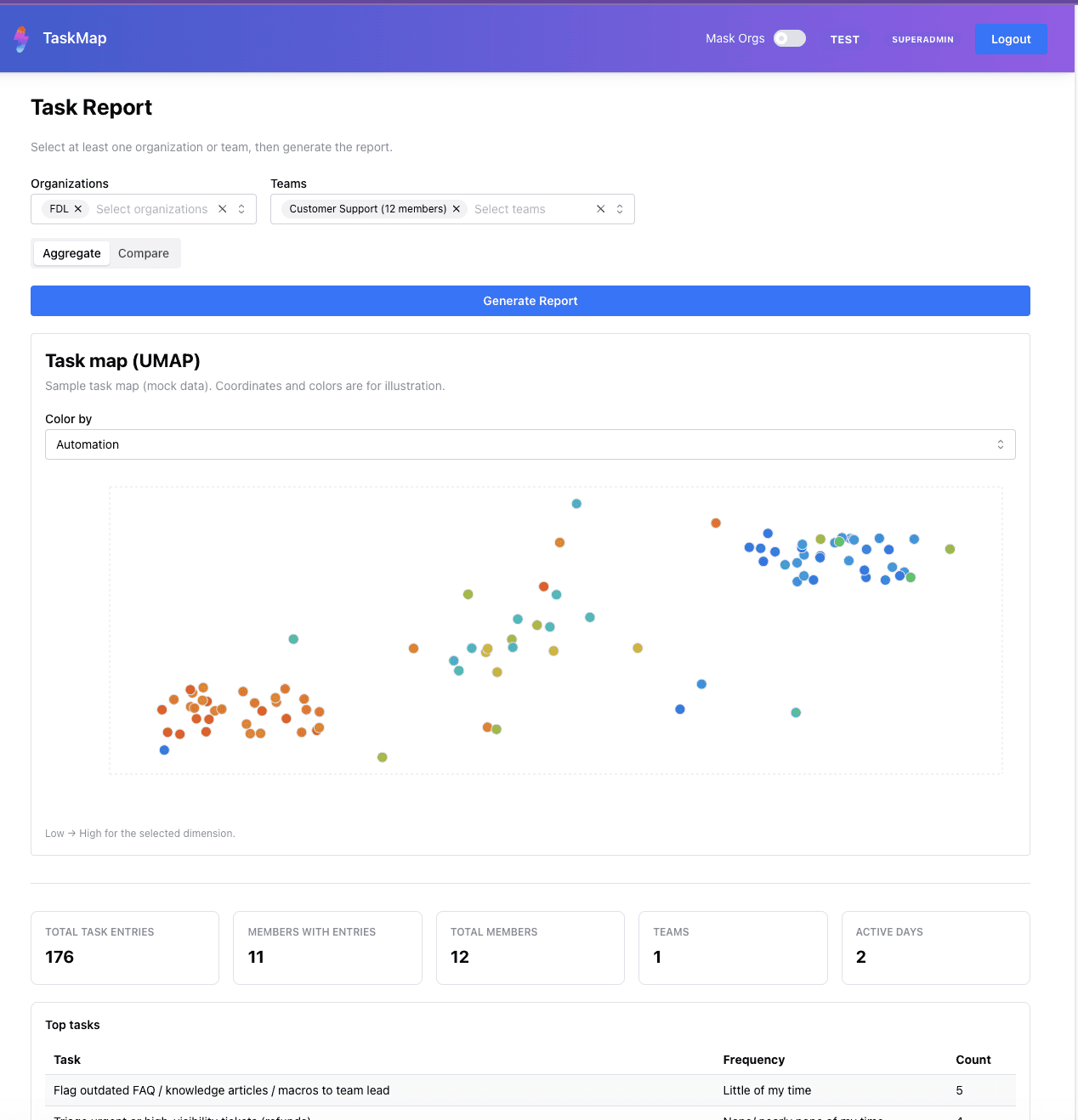The height and width of the screenshot is (1120, 1078).
Task: Open the Select organizations dropdown
Action: click(x=151, y=208)
